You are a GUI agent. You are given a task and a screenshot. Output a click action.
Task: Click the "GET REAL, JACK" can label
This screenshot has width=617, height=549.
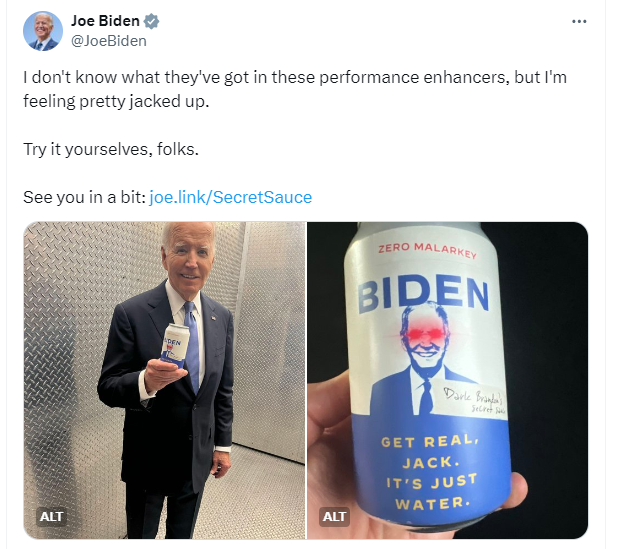coord(430,451)
